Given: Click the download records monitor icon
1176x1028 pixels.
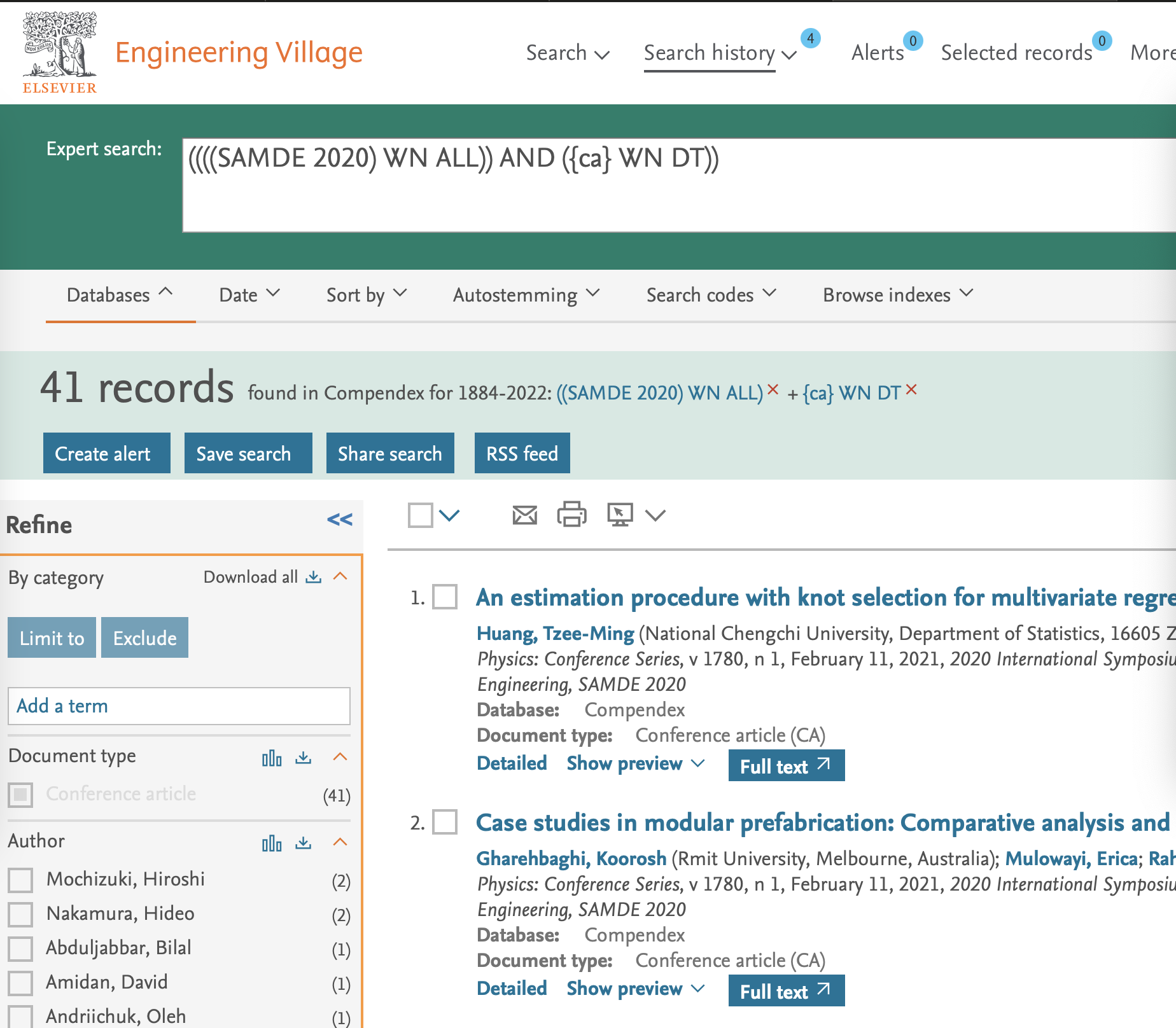Looking at the screenshot, I should point(620,514).
